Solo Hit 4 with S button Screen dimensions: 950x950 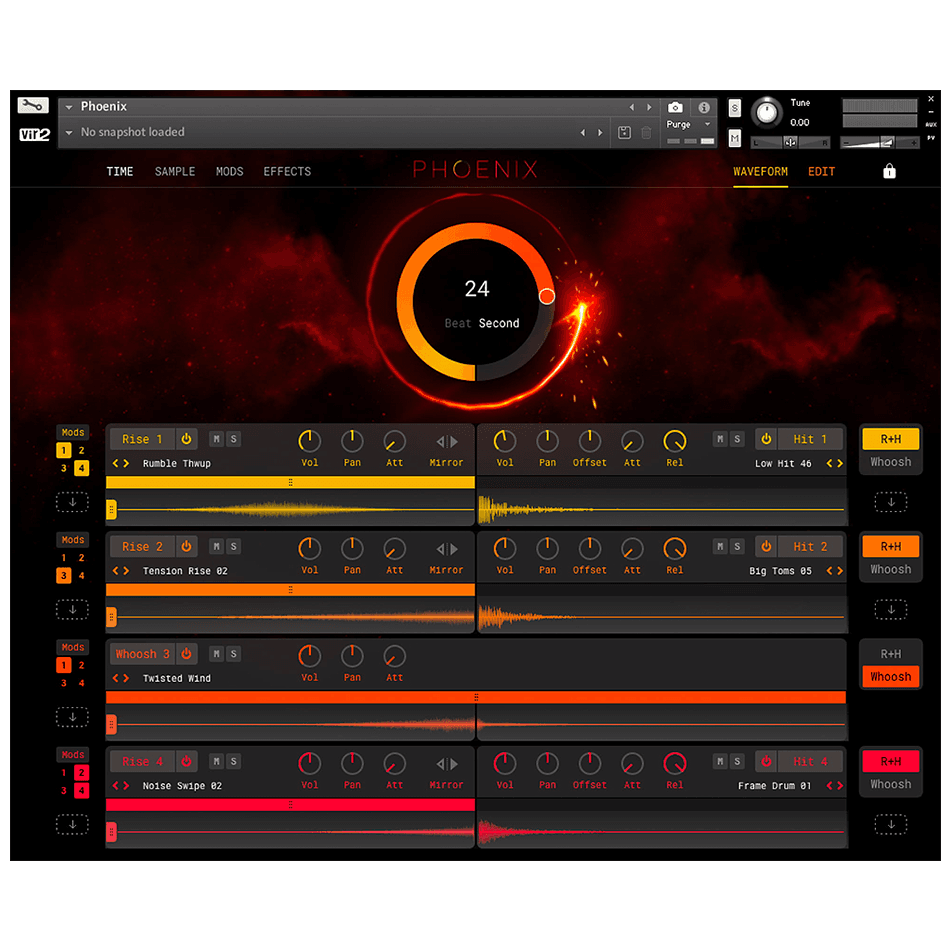click(737, 762)
